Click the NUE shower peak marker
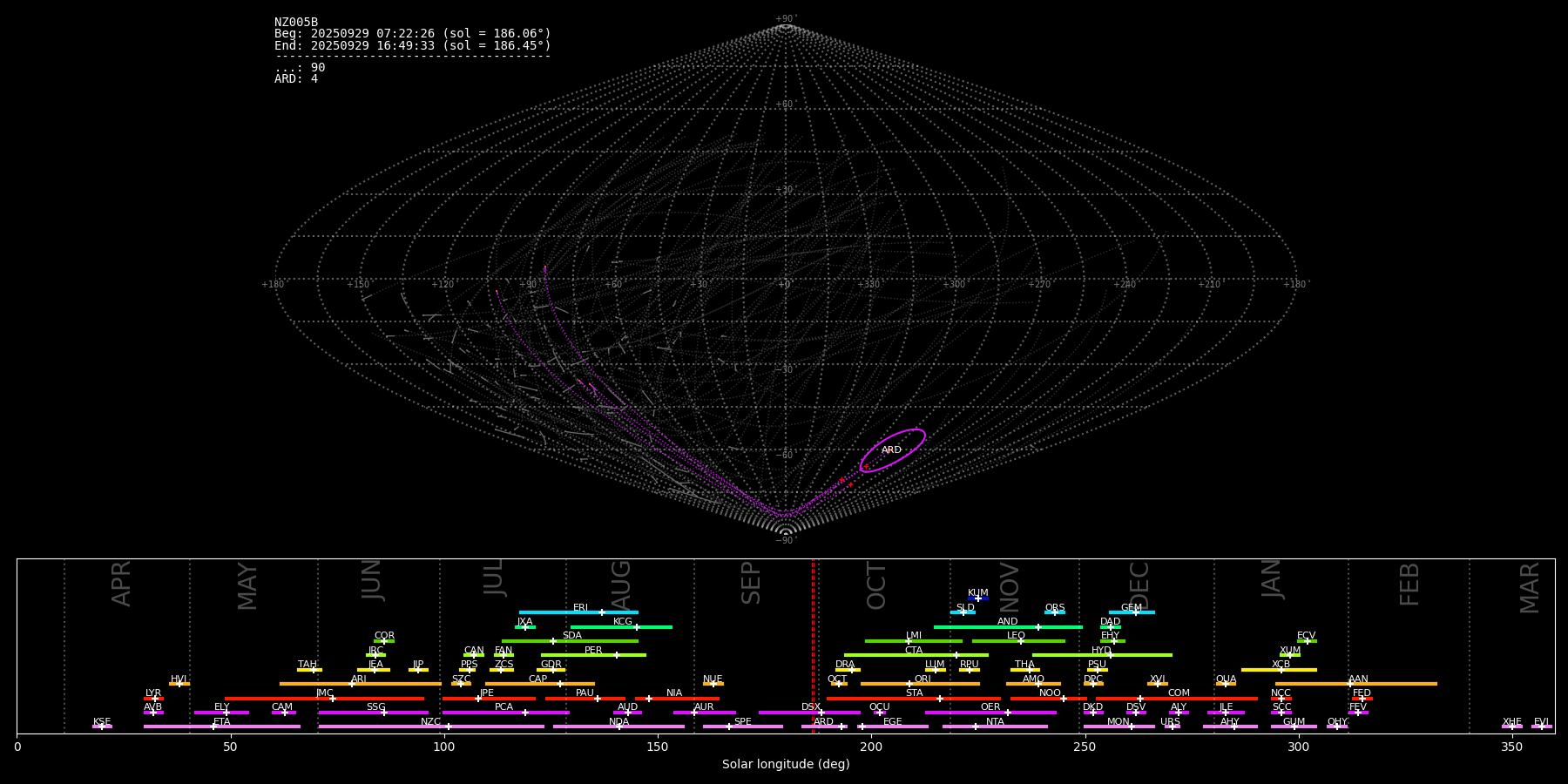The height and width of the screenshot is (784, 1568). click(713, 684)
